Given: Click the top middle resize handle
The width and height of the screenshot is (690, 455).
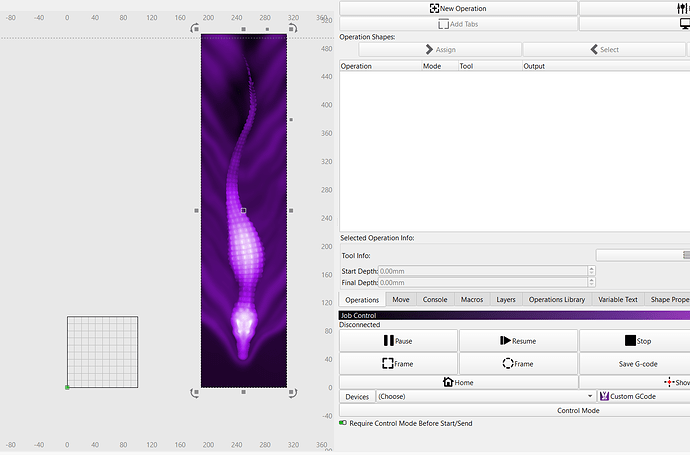Looking at the screenshot, I should click(x=243, y=29).
